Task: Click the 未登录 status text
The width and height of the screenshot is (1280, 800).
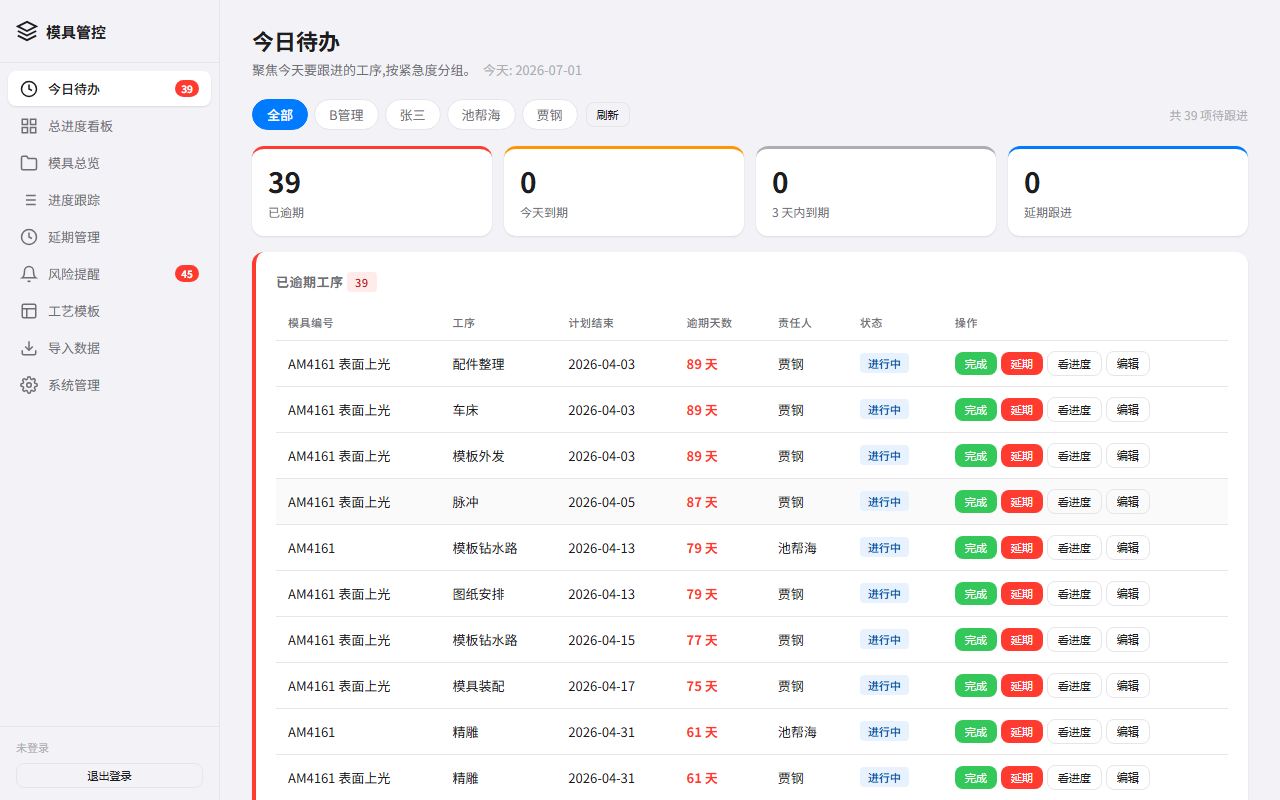Action: tap(33, 748)
